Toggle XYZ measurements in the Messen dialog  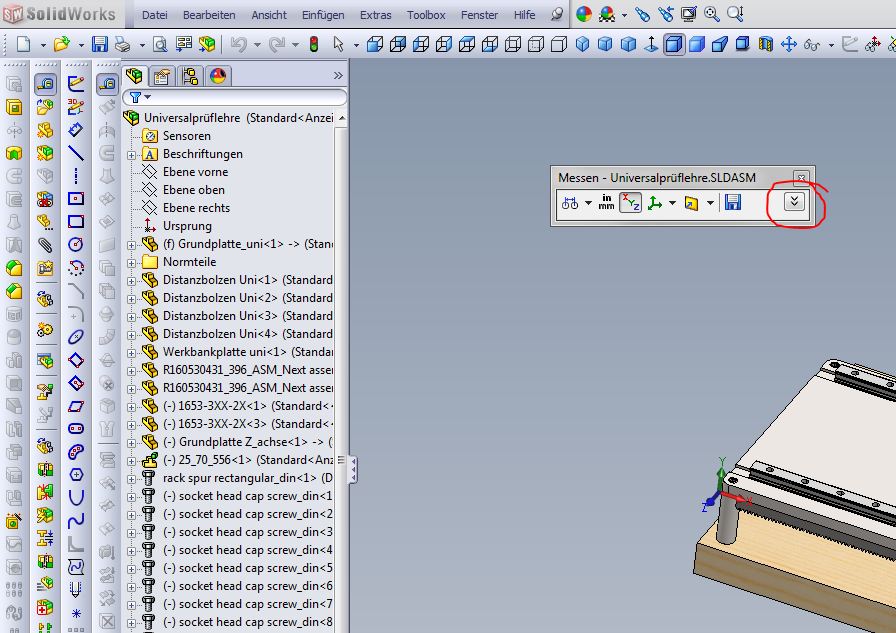[630, 202]
